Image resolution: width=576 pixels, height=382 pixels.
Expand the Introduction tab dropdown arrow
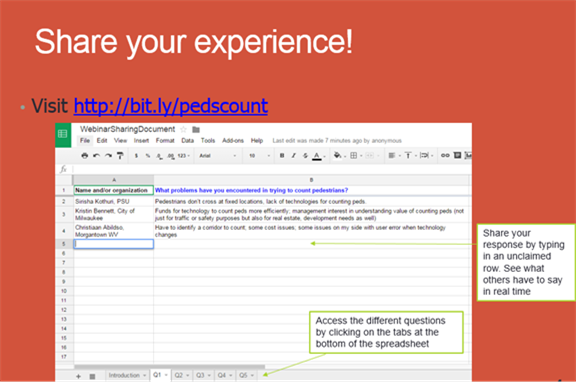point(144,375)
